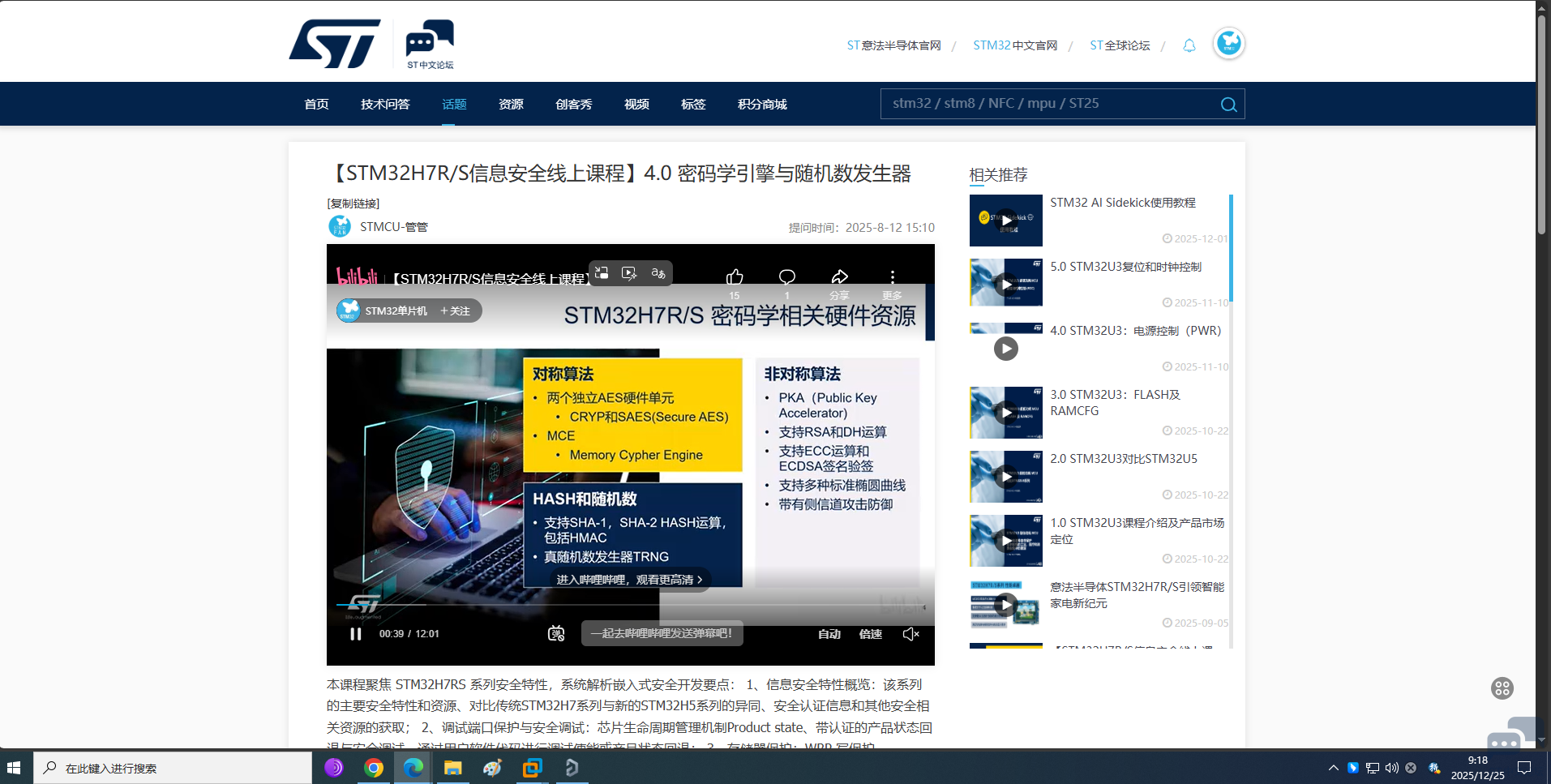The width and height of the screenshot is (1551, 784).
Task: Open 资源 navigation tab
Action: [x=511, y=104]
